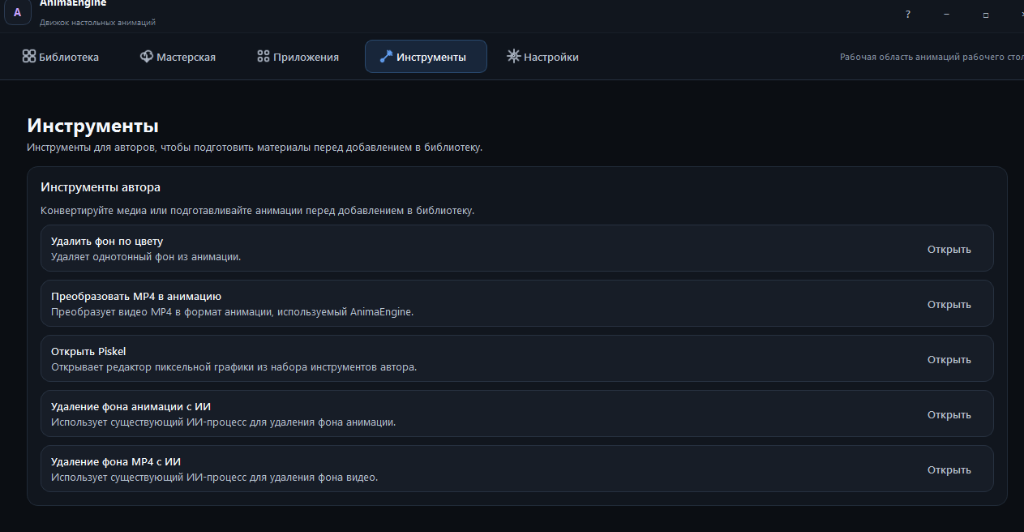Click description 'Открывает редактор пиксельной графики'
This screenshot has width=1024, height=532.
[x=234, y=367]
